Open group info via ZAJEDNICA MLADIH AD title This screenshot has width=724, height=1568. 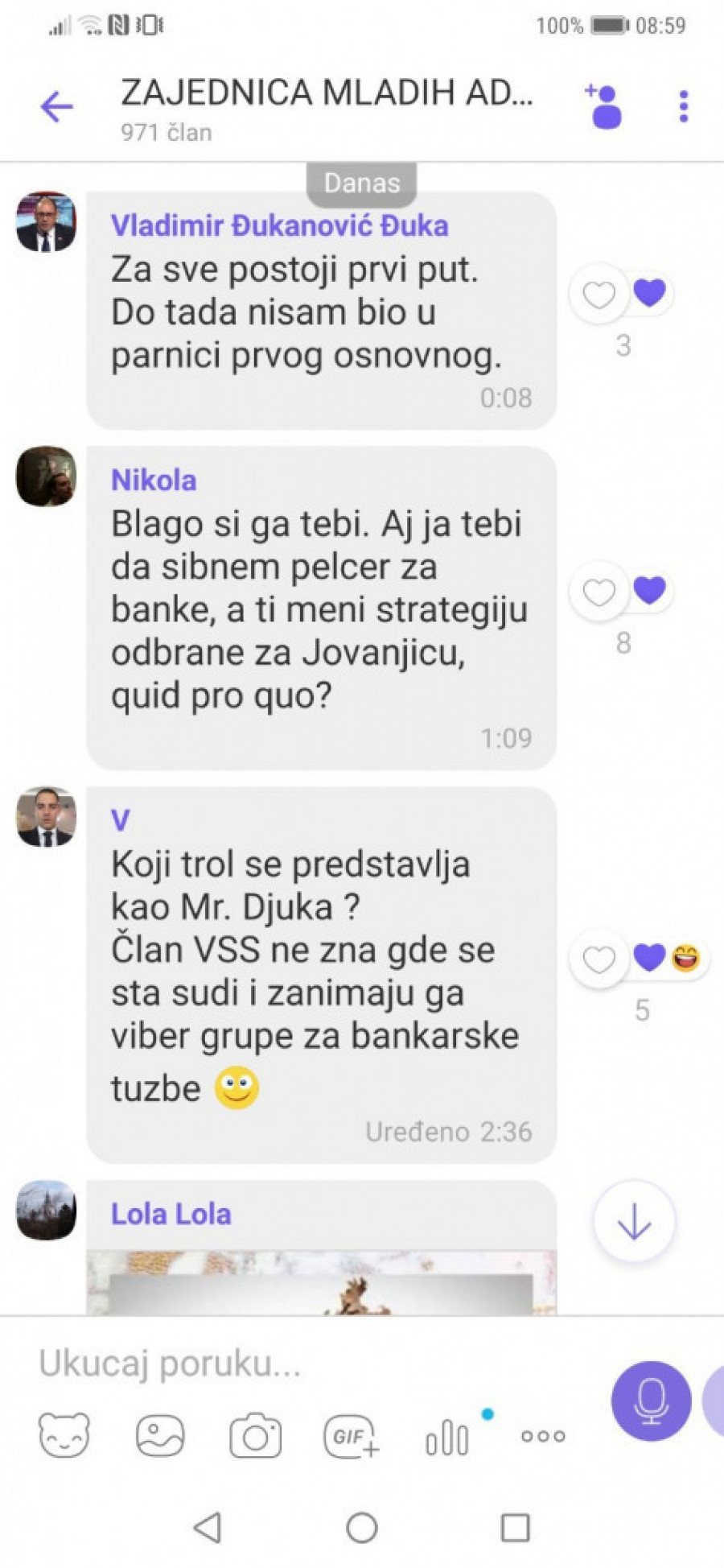pyautogui.click(x=327, y=93)
